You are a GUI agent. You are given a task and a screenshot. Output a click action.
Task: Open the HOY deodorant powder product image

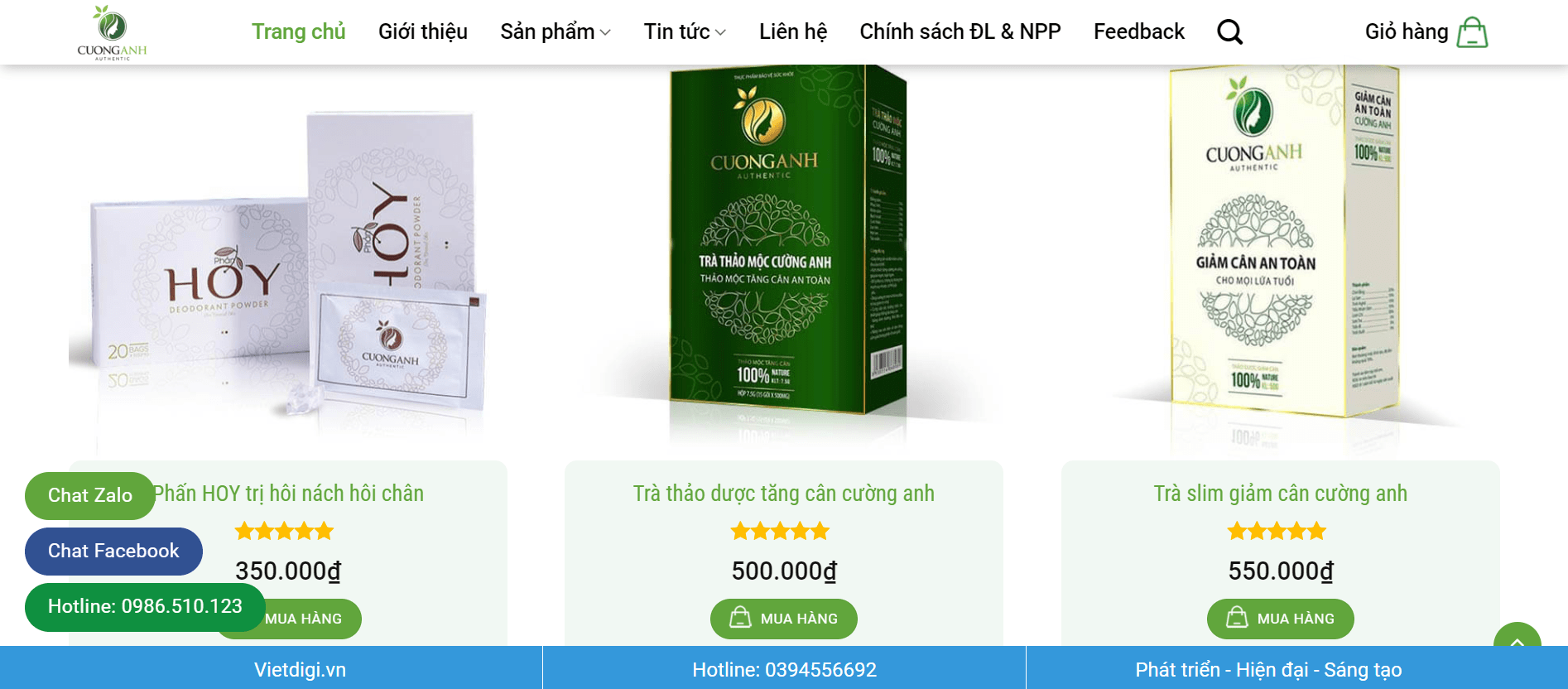[288, 265]
